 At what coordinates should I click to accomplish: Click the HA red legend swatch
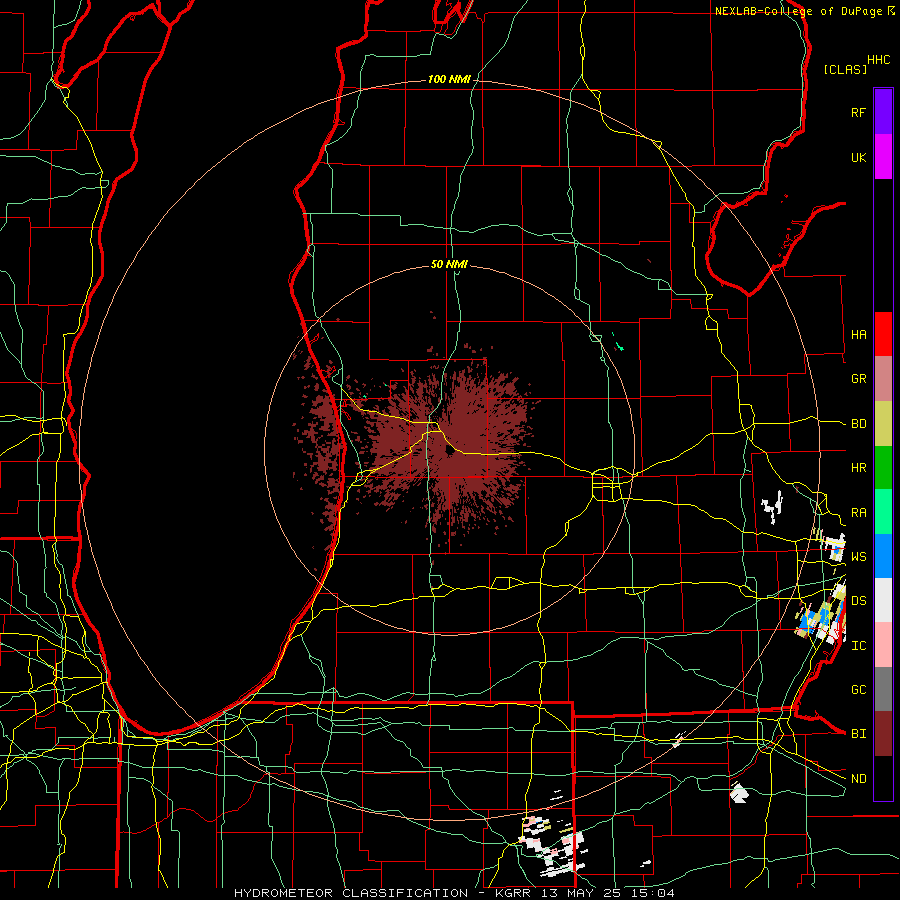[x=883, y=334]
